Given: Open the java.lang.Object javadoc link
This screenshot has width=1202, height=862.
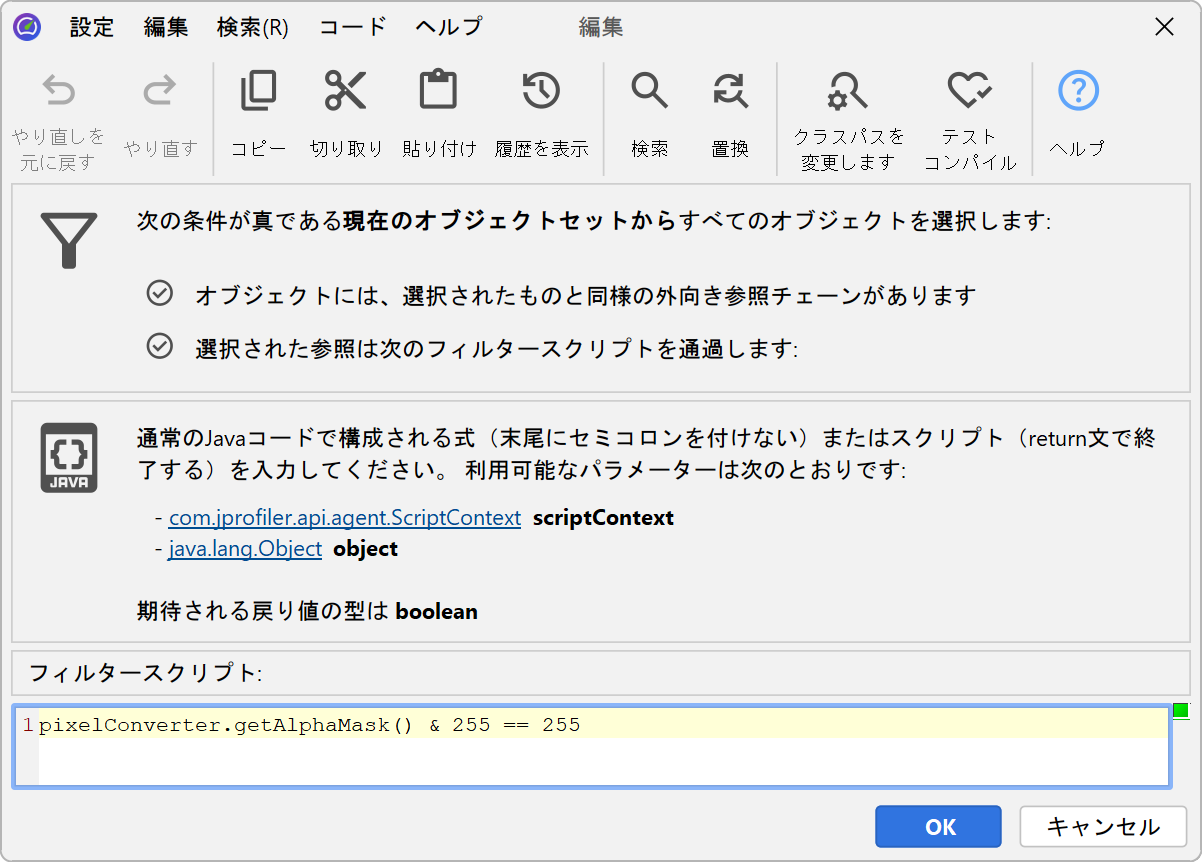Looking at the screenshot, I should tap(245, 549).
